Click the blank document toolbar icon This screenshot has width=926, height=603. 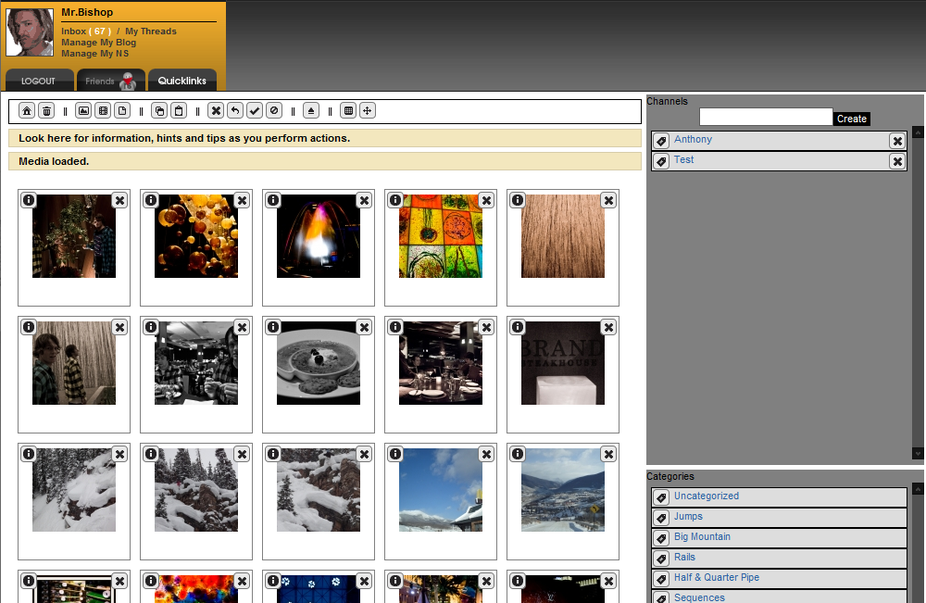[x=122, y=110]
